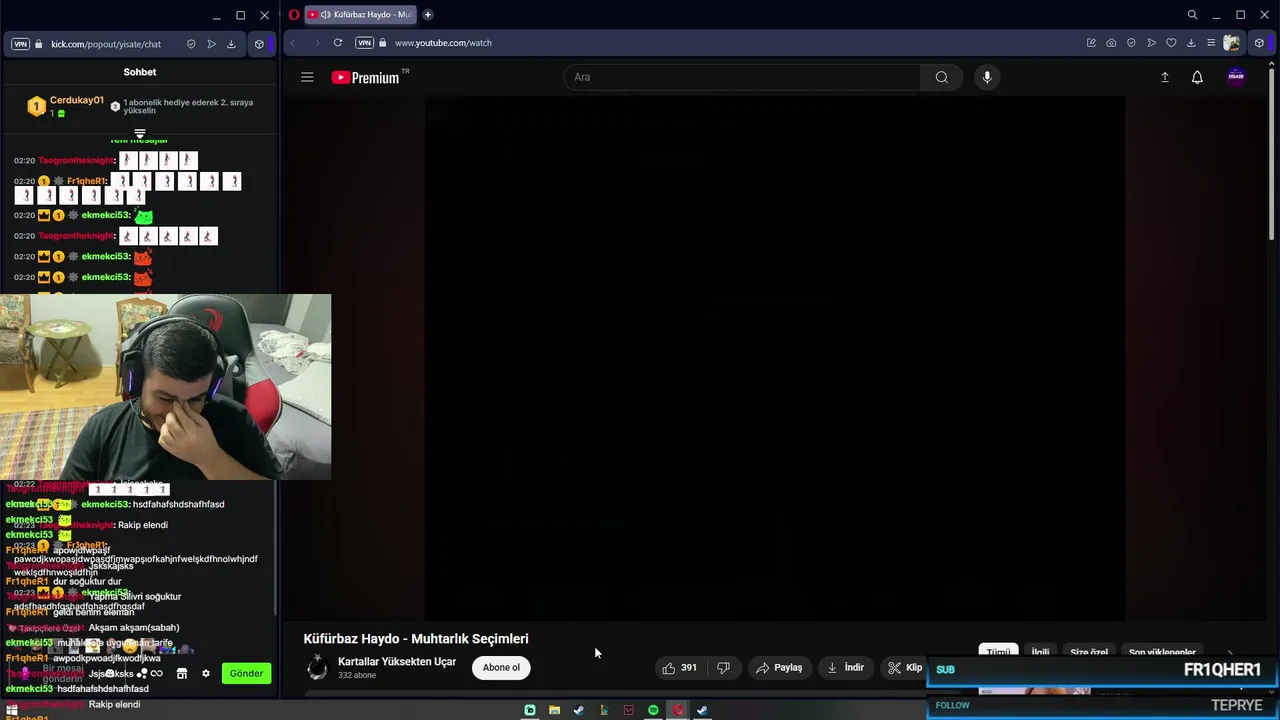Mute the tab via its speaker icon
1280x720 pixels.
pyautogui.click(x=326, y=15)
